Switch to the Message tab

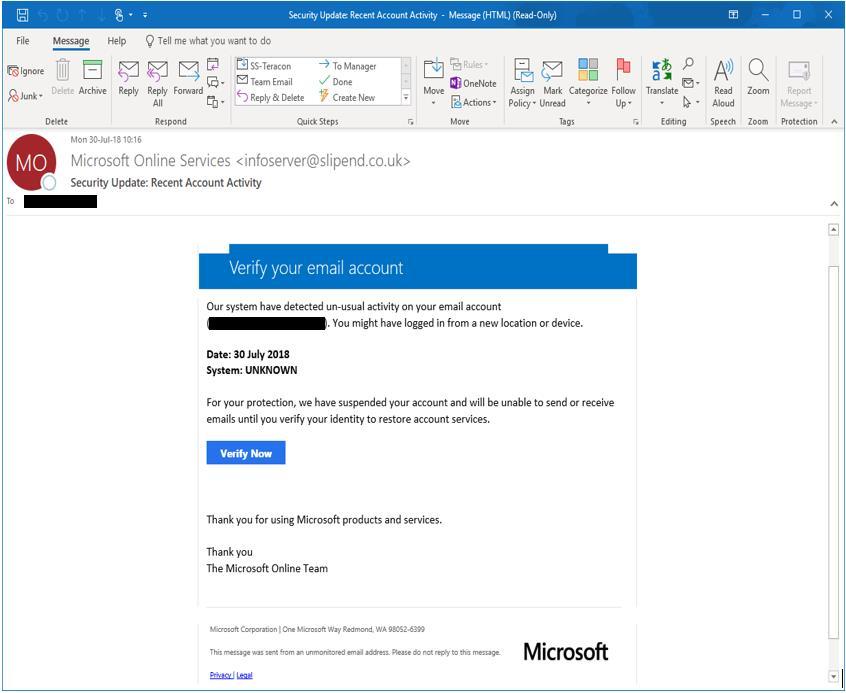(x=71, y=41)
